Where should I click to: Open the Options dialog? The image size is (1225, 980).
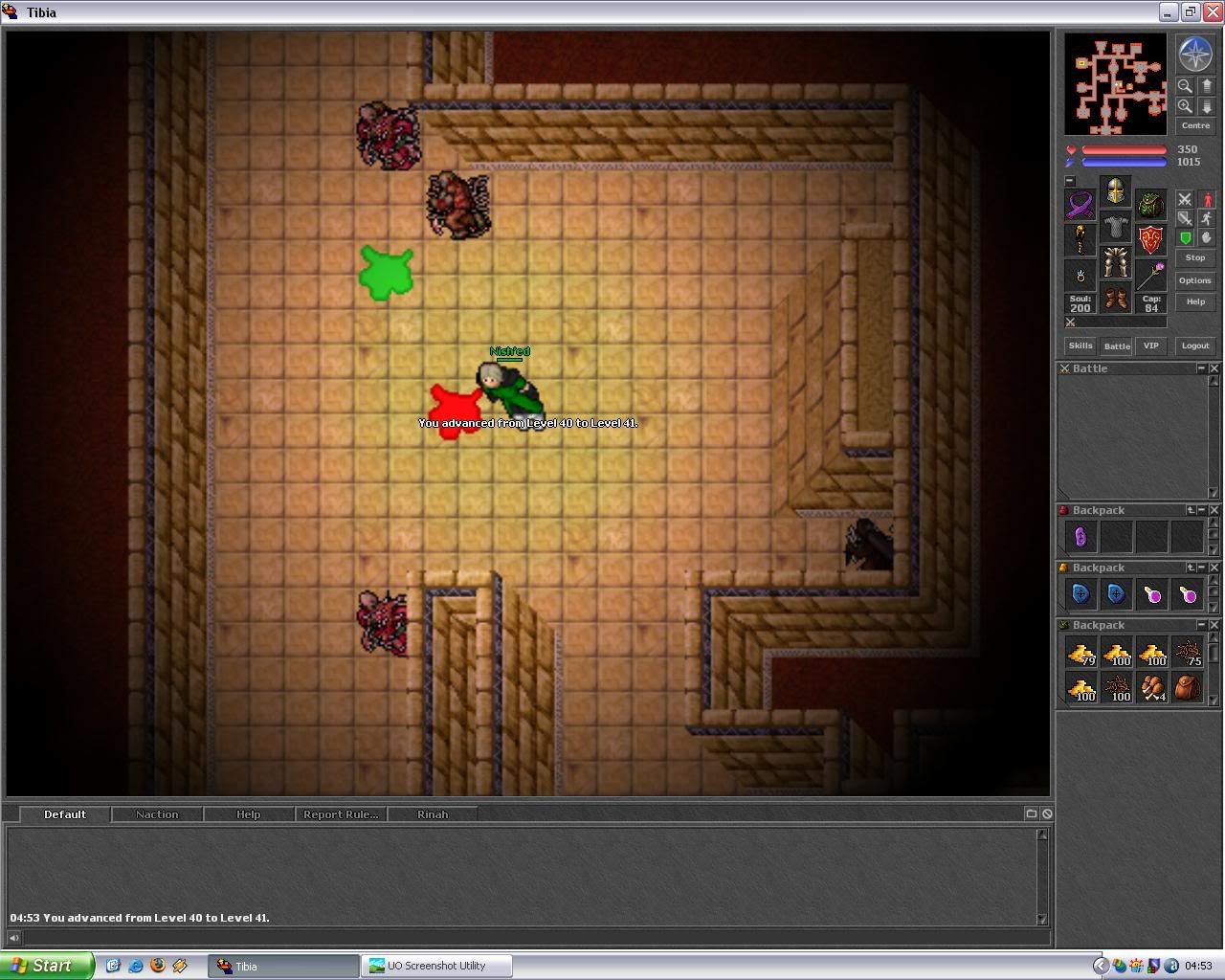tap(1195, 280)
